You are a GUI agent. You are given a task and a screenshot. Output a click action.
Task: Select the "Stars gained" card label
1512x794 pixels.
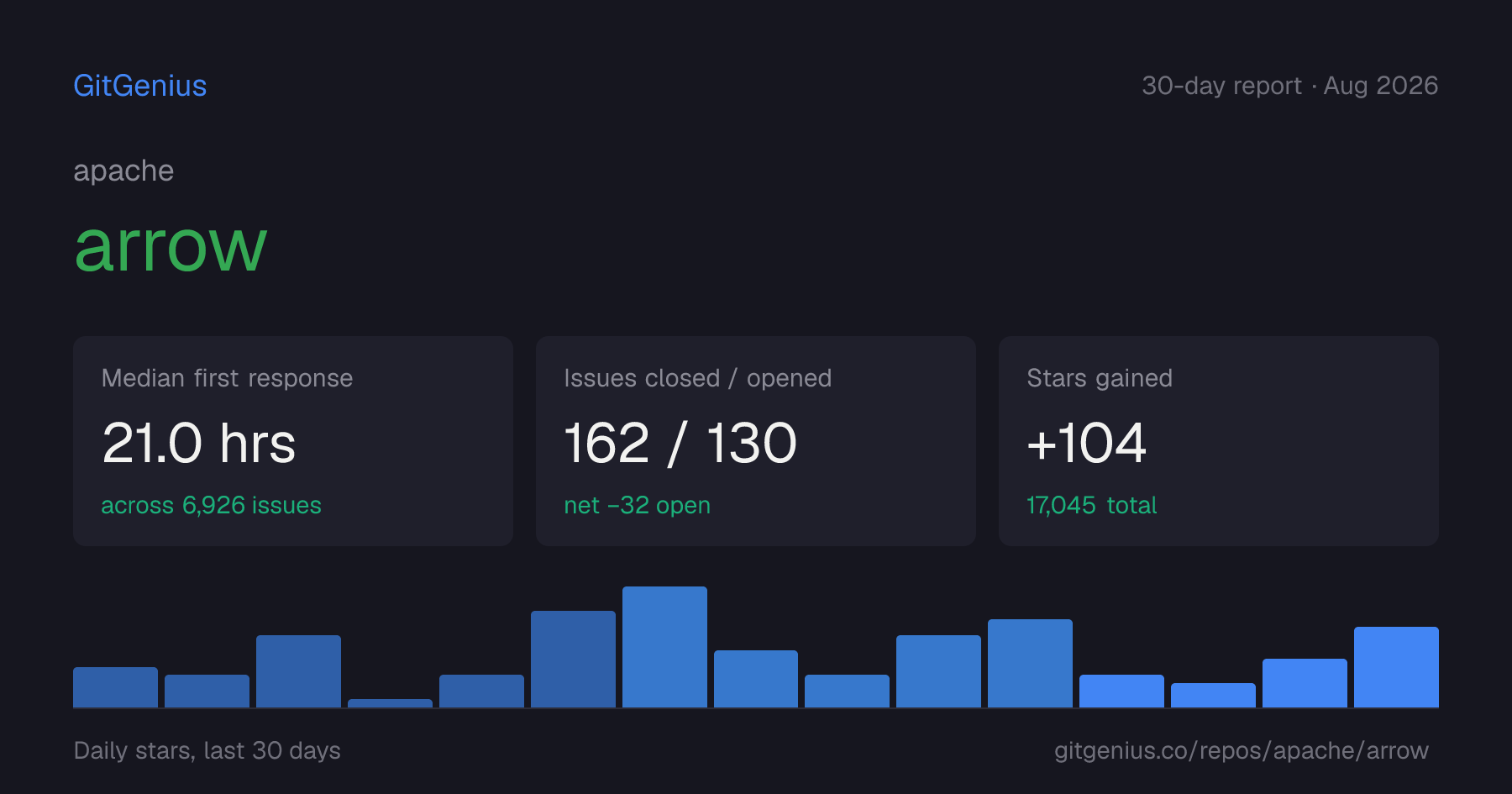click(1099, 378)
